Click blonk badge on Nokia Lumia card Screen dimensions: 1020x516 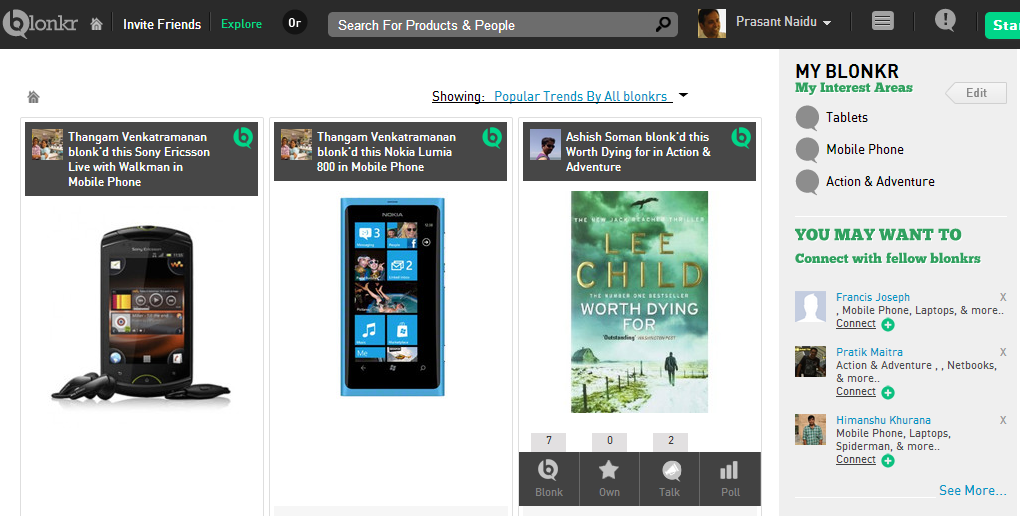(492, 137)
